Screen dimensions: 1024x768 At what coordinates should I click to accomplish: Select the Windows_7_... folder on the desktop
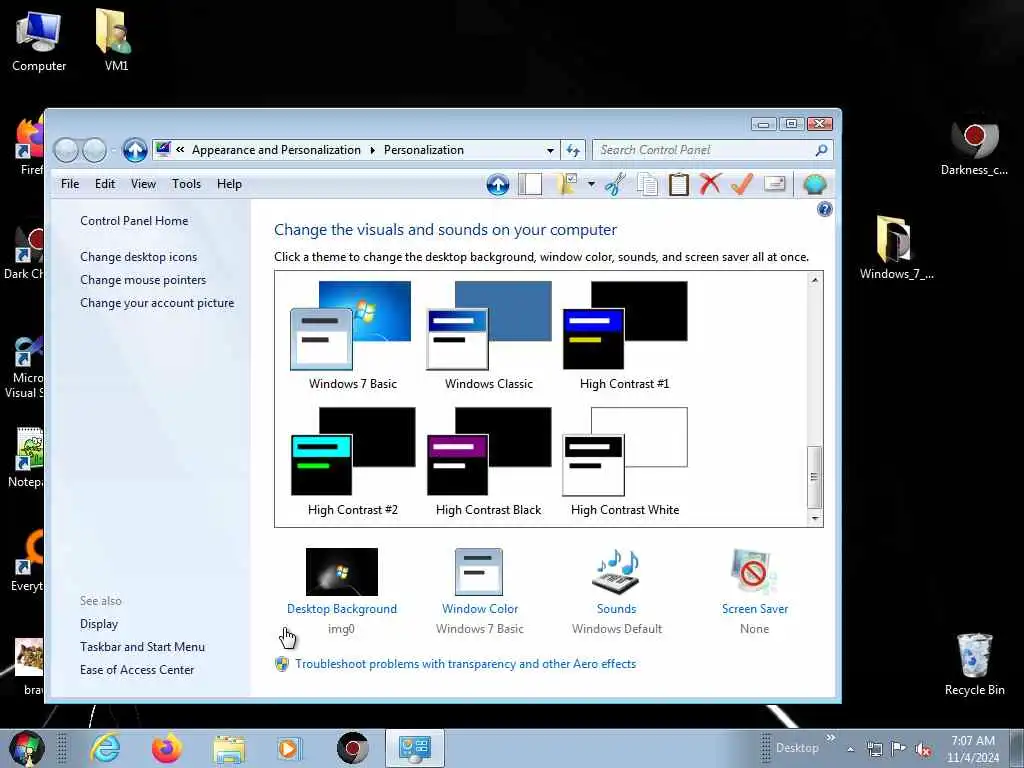pos(896,248)
